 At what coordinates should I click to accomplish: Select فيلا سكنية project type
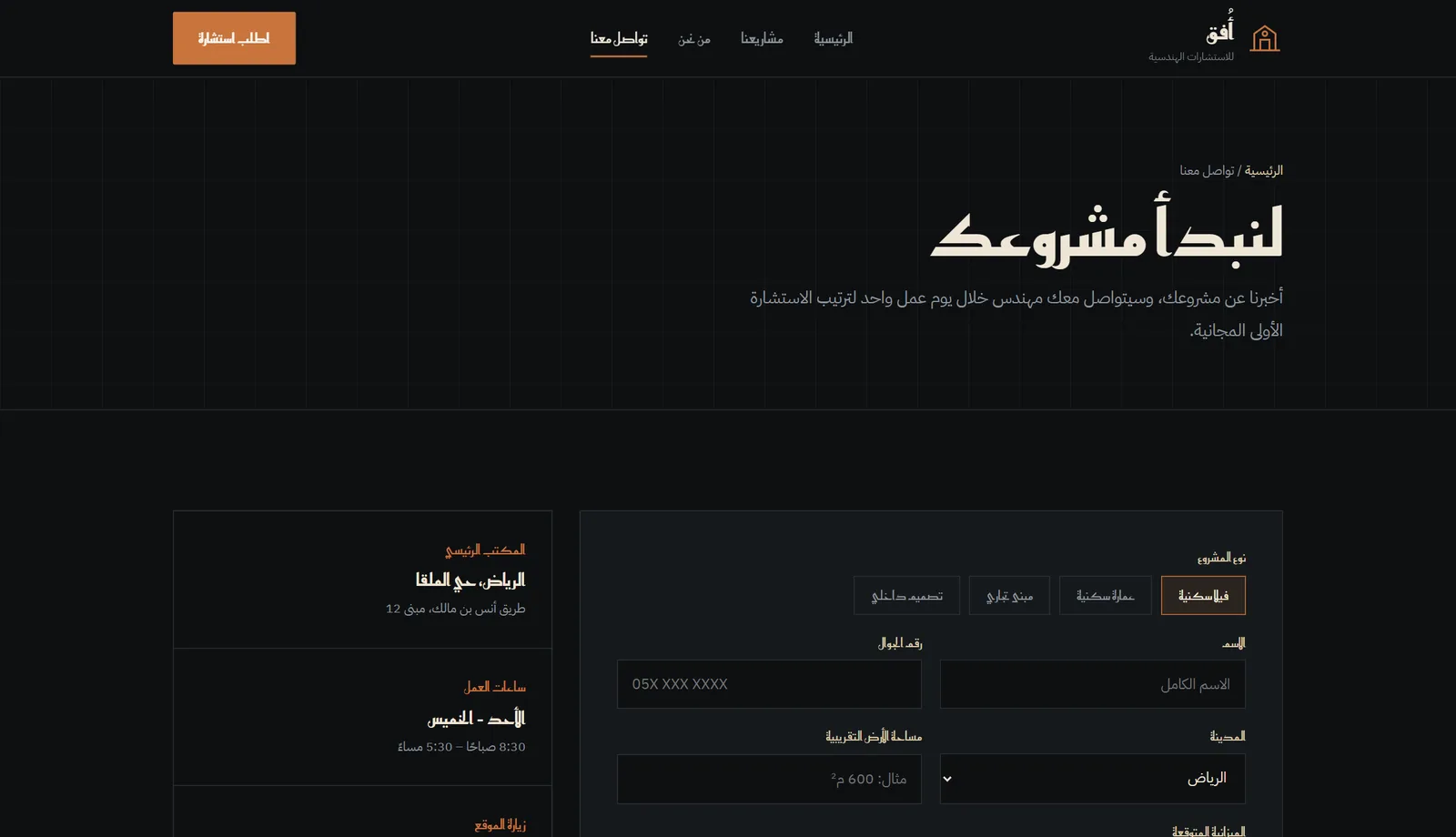(1203, 596)
